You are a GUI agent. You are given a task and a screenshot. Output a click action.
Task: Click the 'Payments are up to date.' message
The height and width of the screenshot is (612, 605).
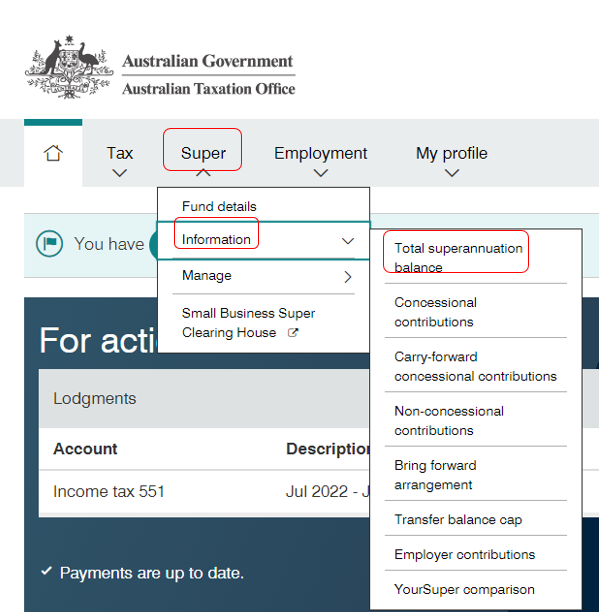152,573
